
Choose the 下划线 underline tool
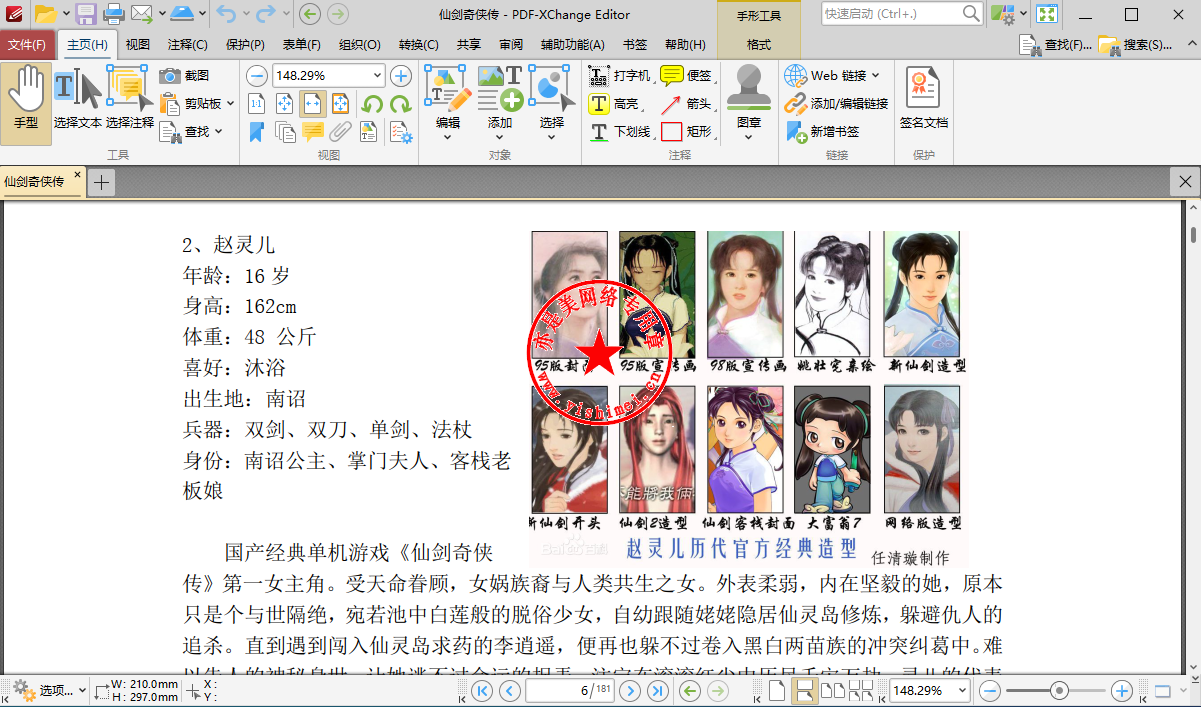[x=619, y=131]
